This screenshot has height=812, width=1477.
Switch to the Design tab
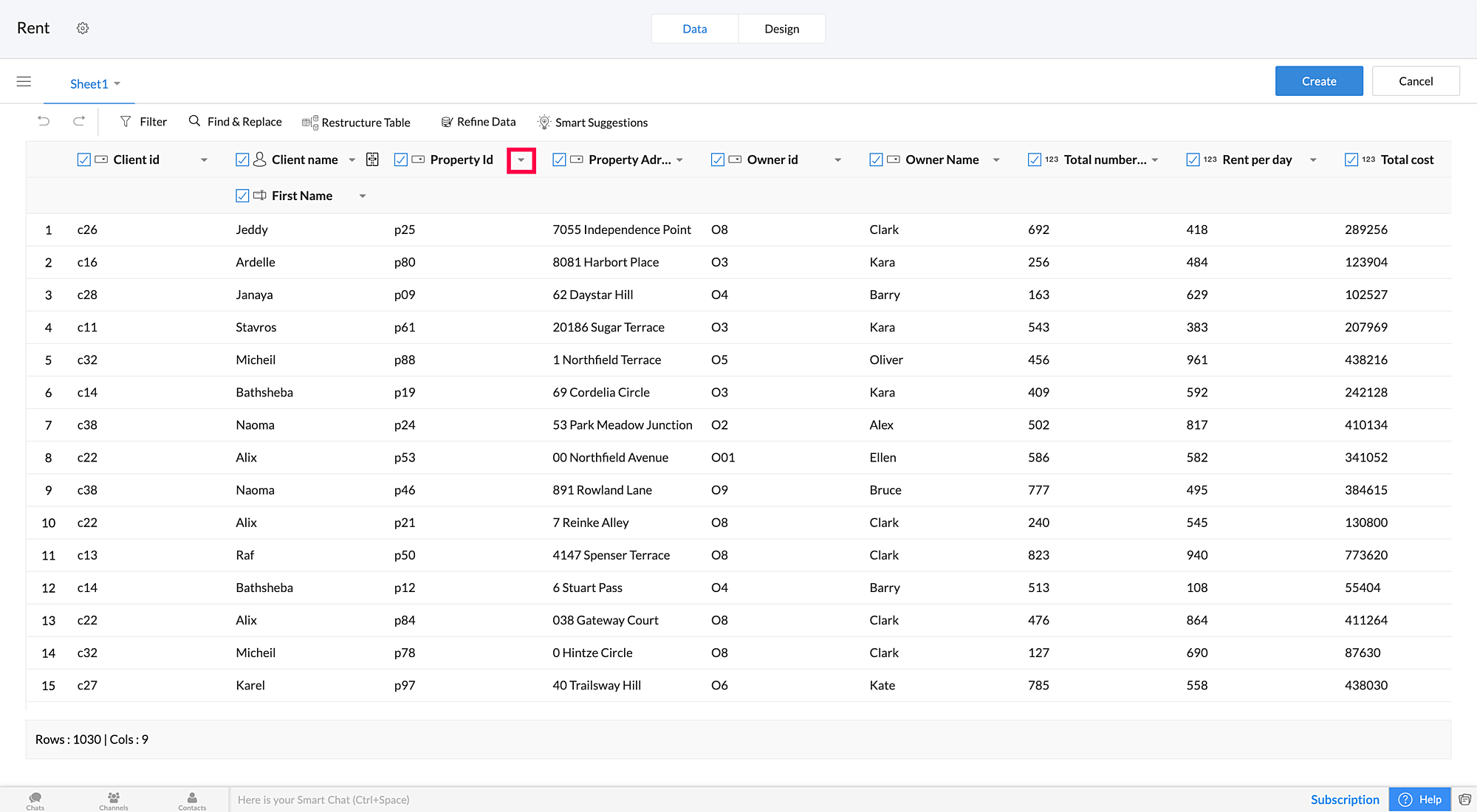tap(781, 29)
